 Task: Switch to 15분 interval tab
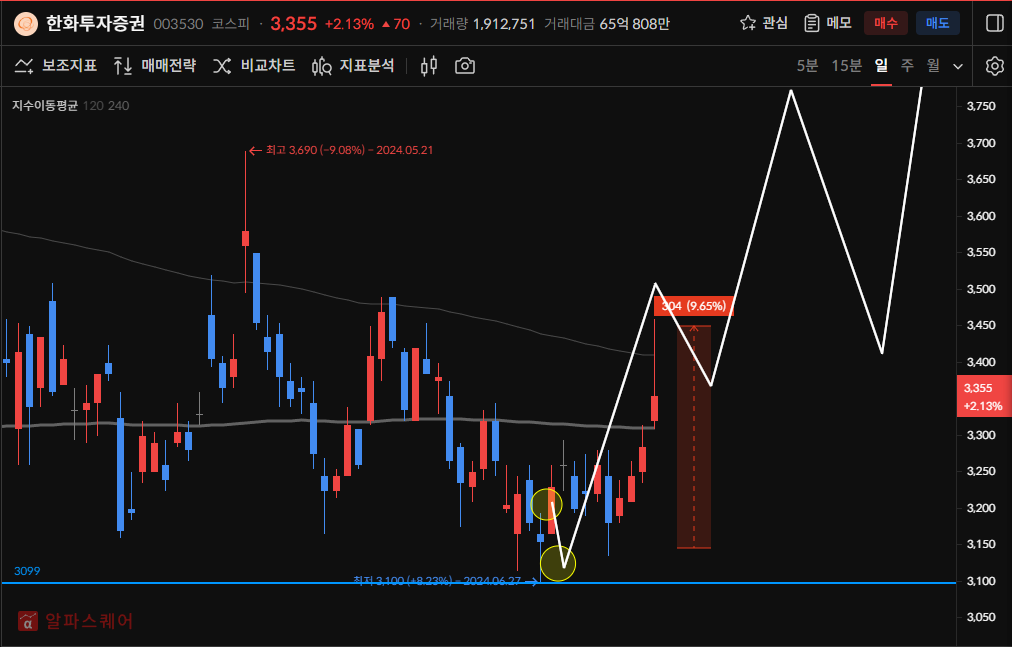tap(846, 66)
